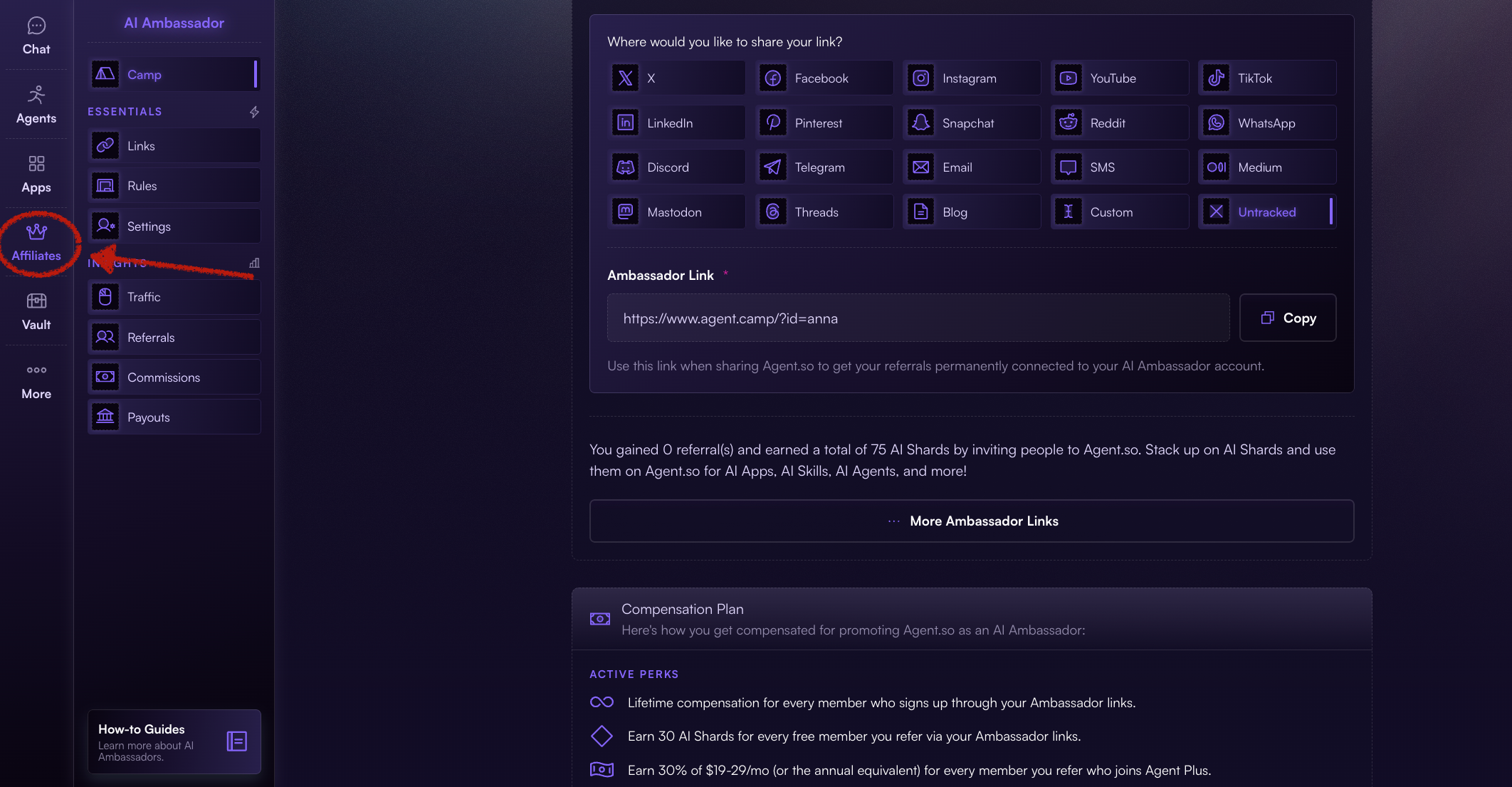Click the Ambassador Link field label
Screen dimensions: 1512x787
click(x=661, y=275)
